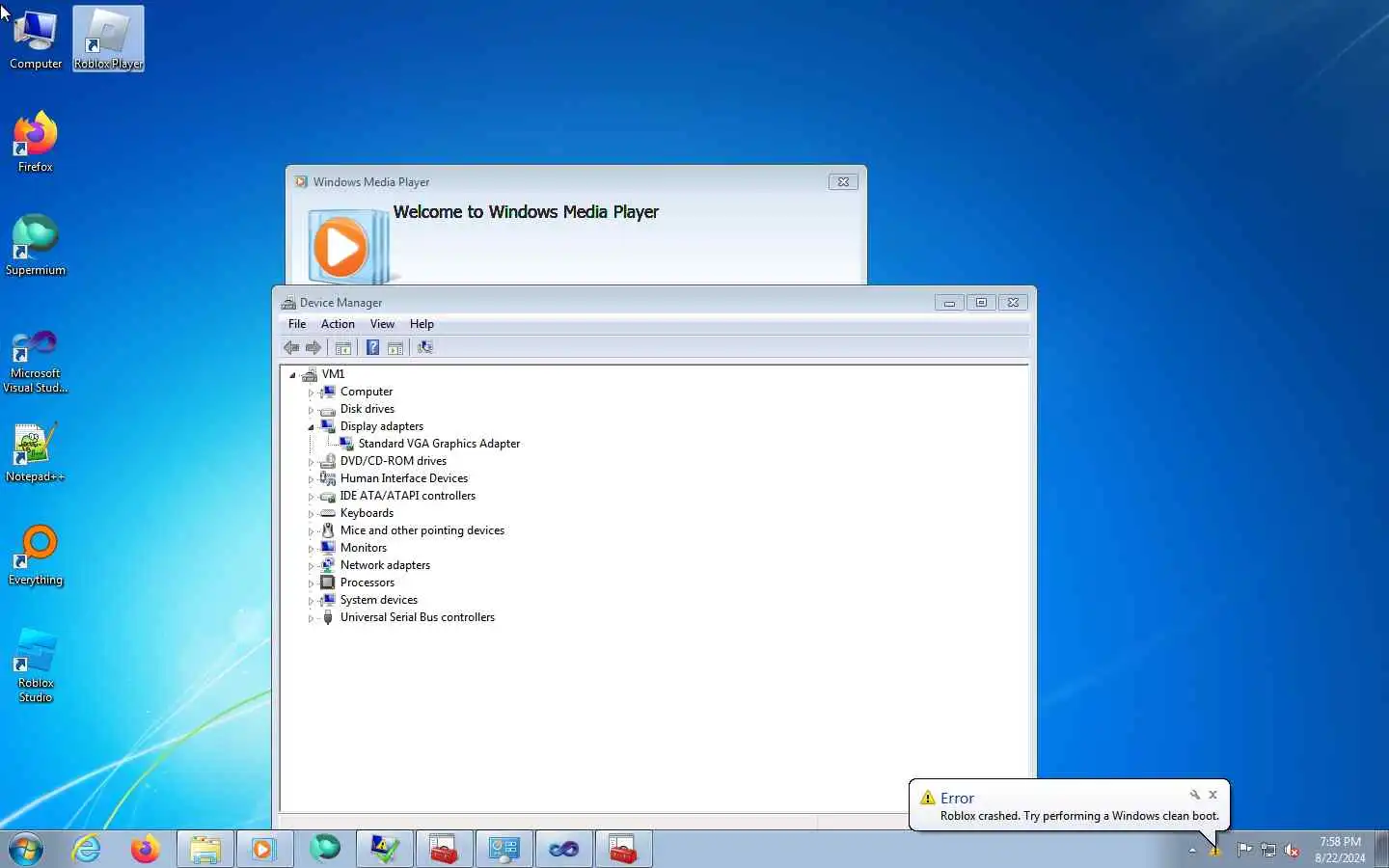Open Windows Explorer folder icon on taskbar
This screenshot has height=868, width=1389.
(205, 850)
